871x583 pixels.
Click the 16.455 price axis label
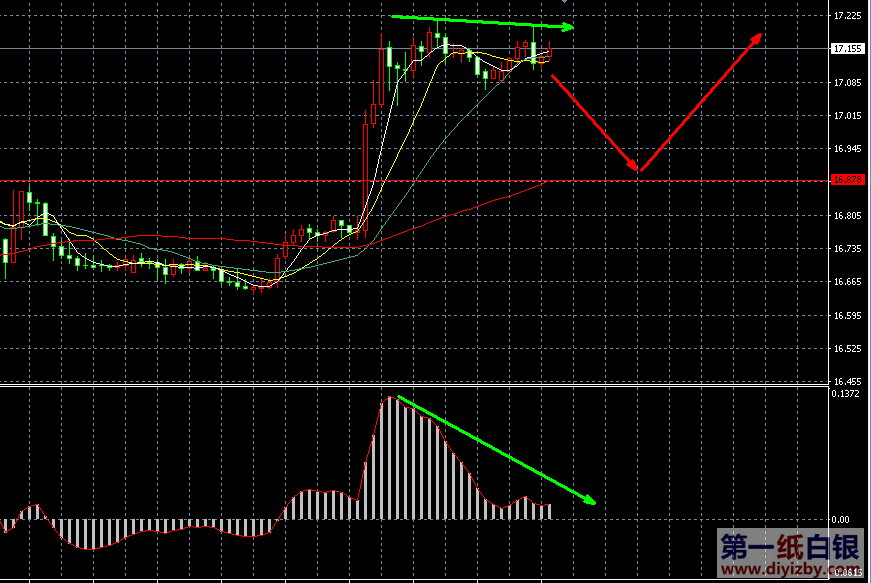point(848,381)
